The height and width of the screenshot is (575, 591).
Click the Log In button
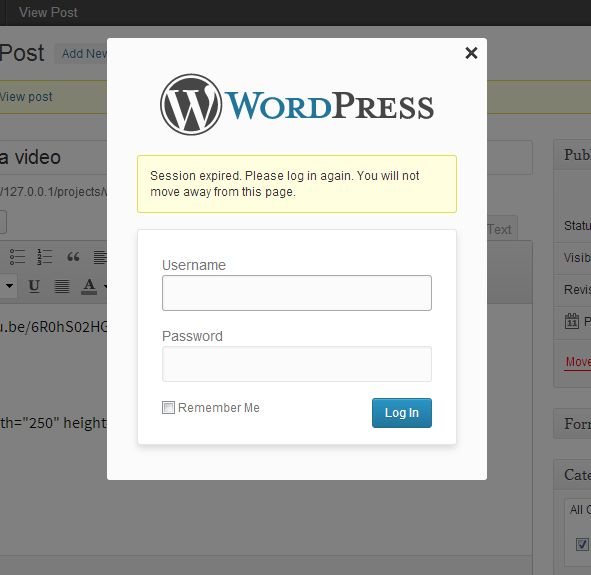(402, 413)
